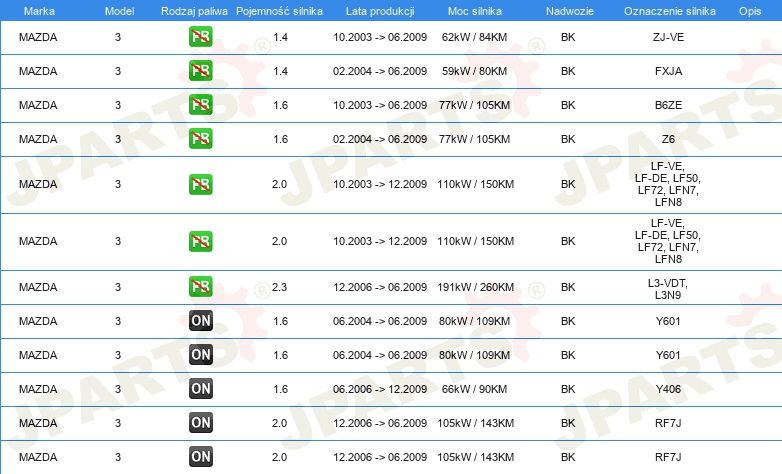Select the petrol fuel icon in the FXJA row
The image size is (782, 474).
click(200, 70)
